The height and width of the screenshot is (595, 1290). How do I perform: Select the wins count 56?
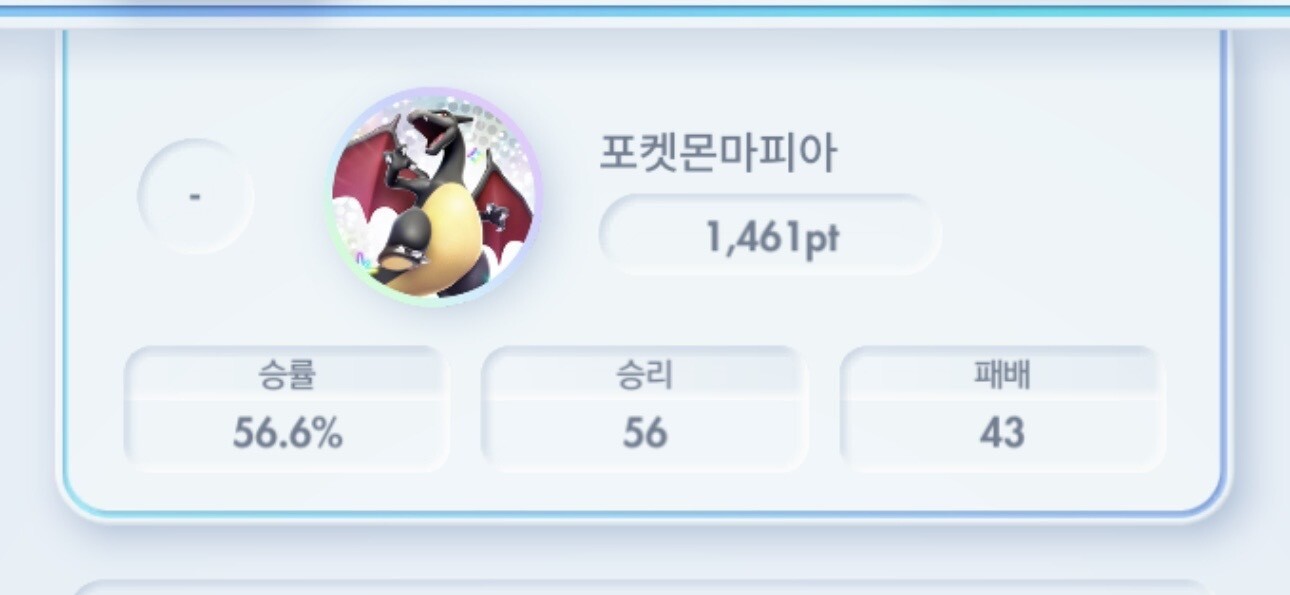click(x=644, y=433)
